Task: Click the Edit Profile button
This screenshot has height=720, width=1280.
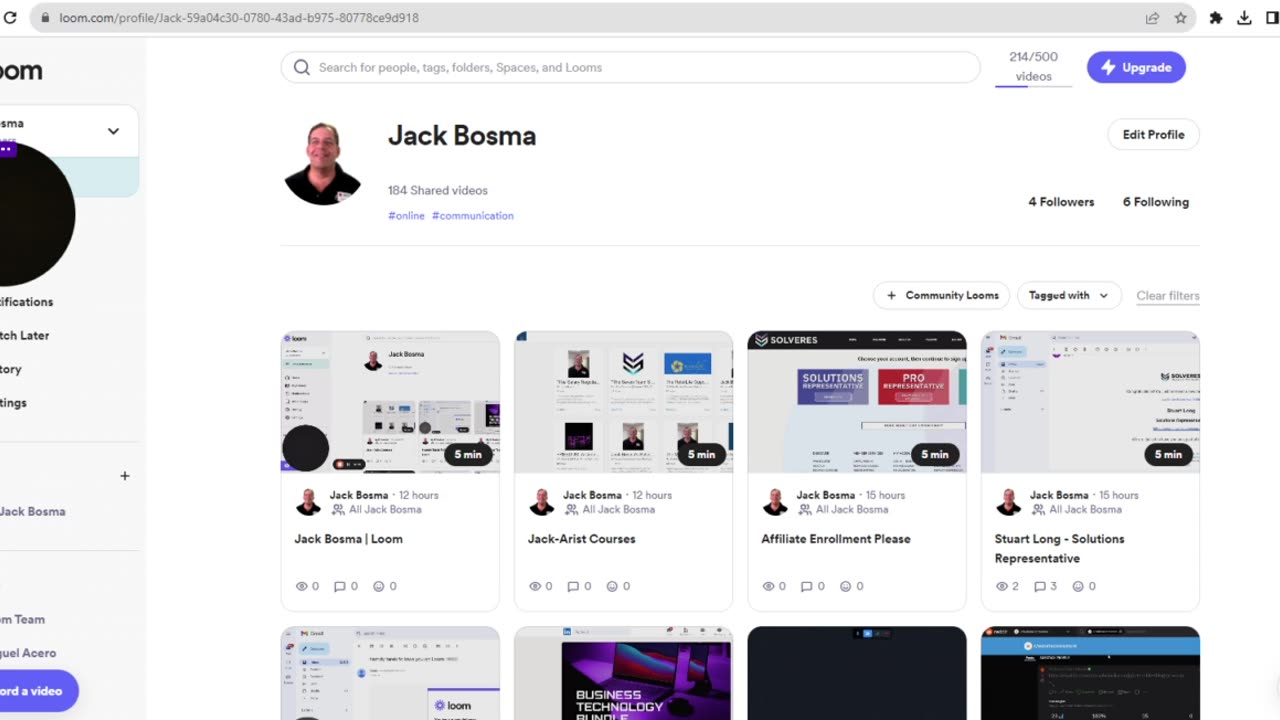Action: coord(1153,135)
